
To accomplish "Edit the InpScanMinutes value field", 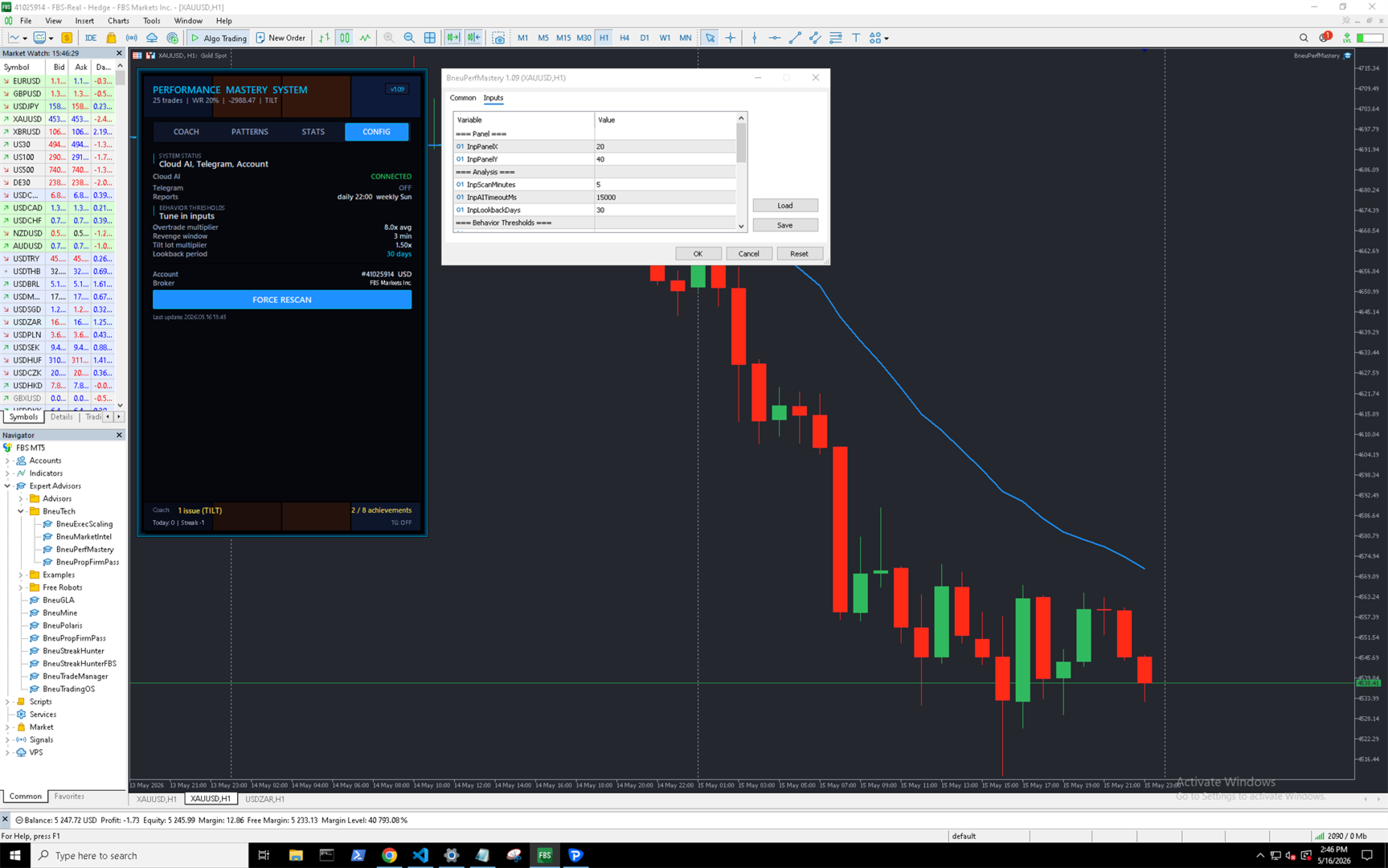I will tap(665, 185).
